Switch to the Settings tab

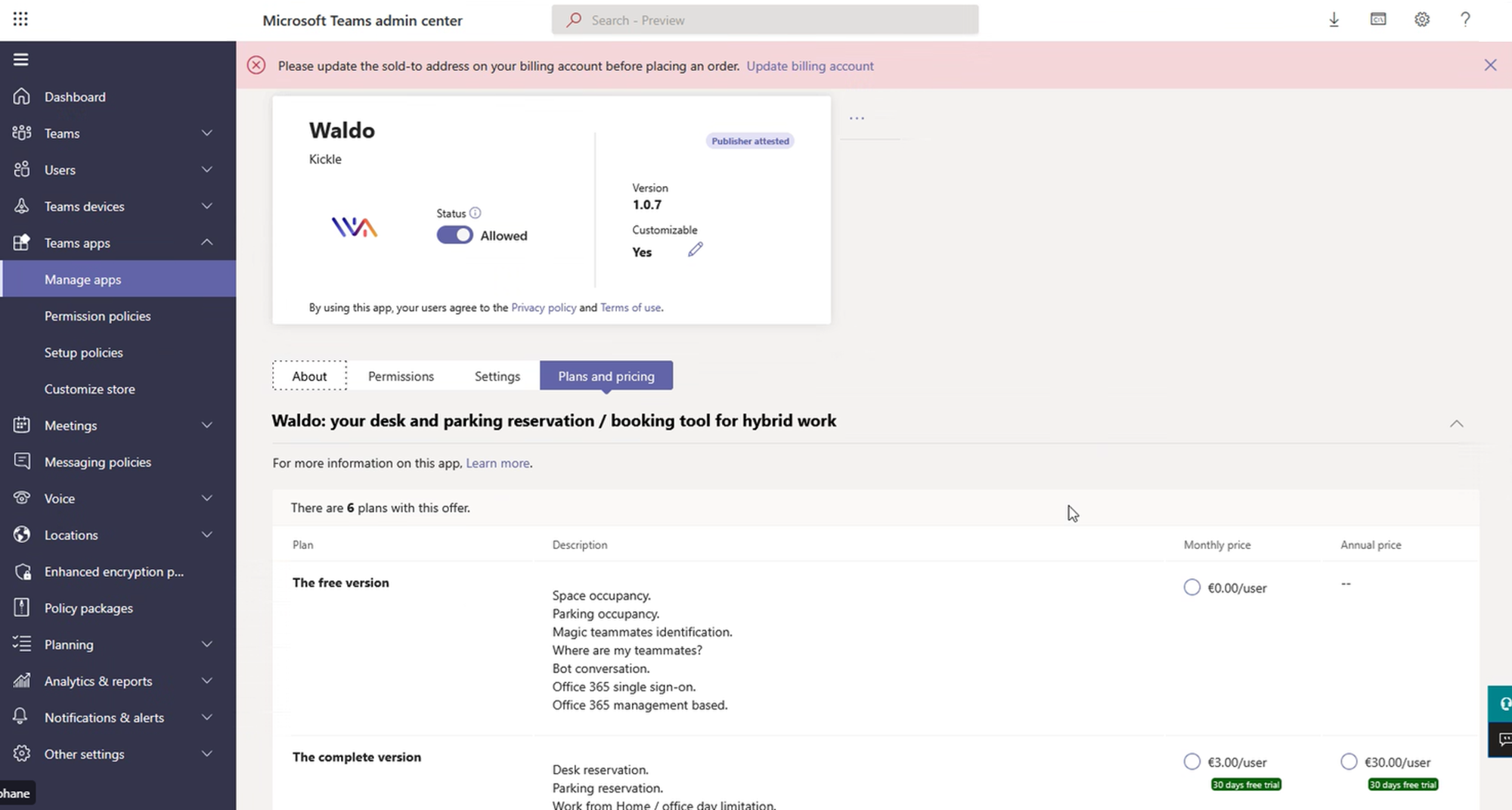497,376
